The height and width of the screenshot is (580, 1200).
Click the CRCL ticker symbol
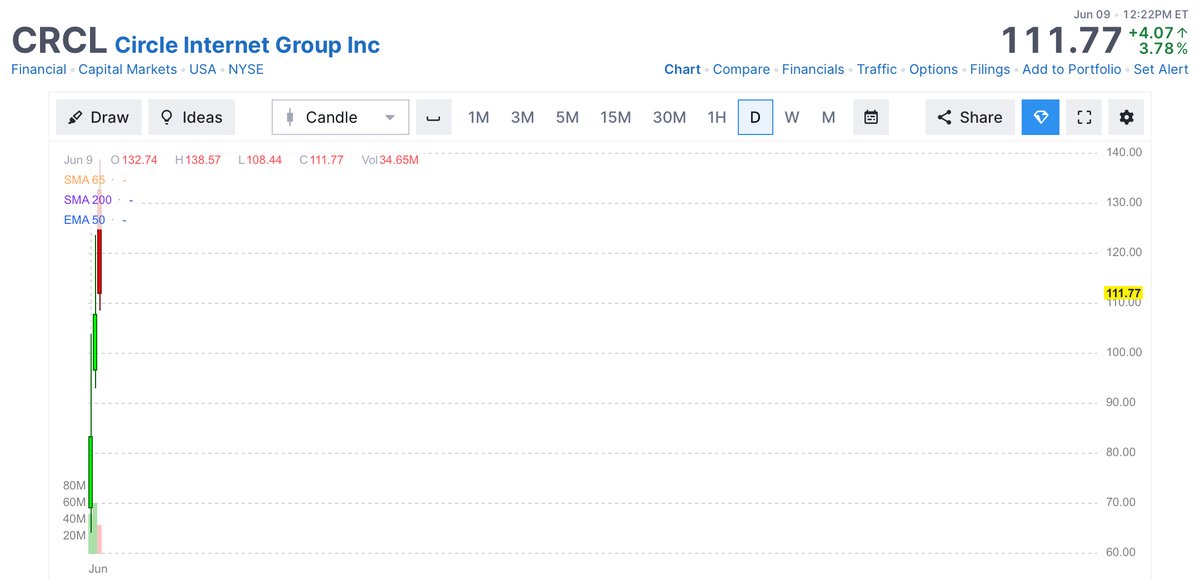point(58,42)
